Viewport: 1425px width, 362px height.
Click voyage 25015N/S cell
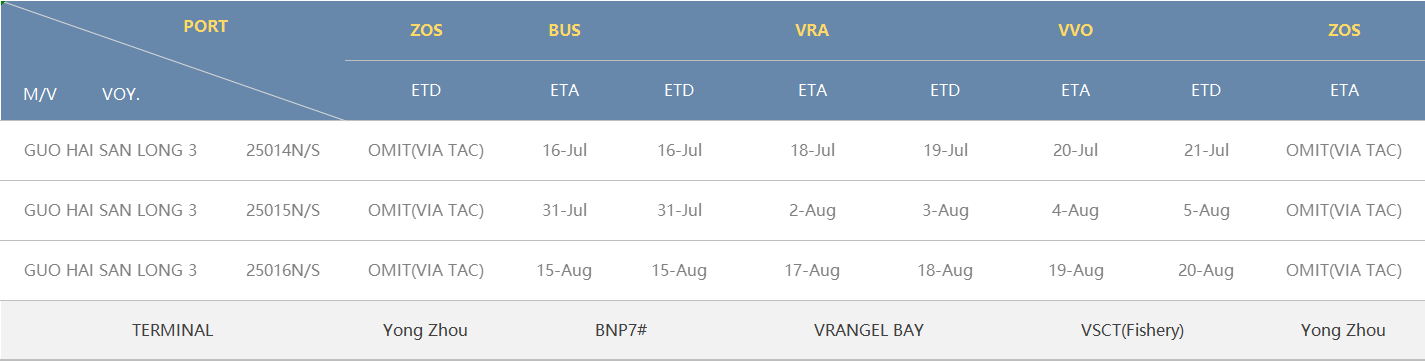(283, 211)
